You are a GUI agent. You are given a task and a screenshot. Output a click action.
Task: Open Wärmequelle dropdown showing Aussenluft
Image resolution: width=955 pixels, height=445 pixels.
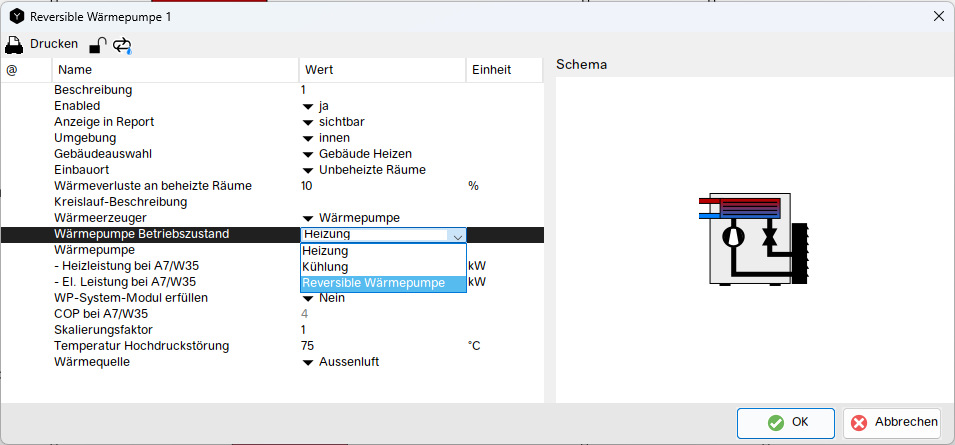[308, 362]
